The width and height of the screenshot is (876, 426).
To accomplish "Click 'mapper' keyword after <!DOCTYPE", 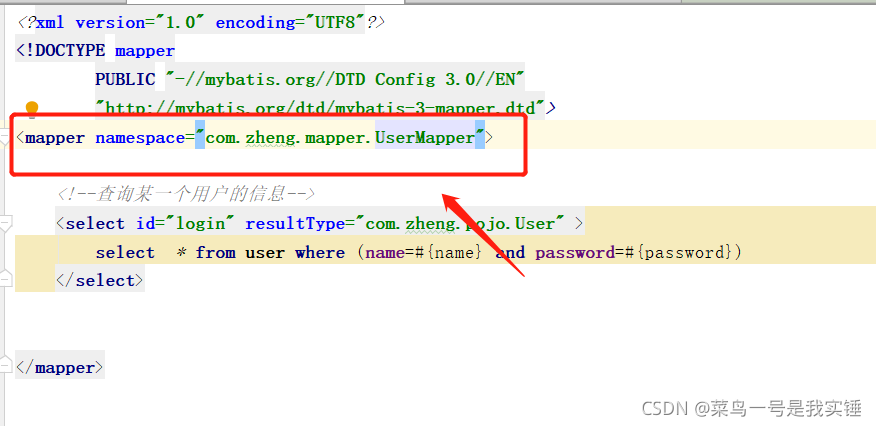I will click(x=145, y=51).
